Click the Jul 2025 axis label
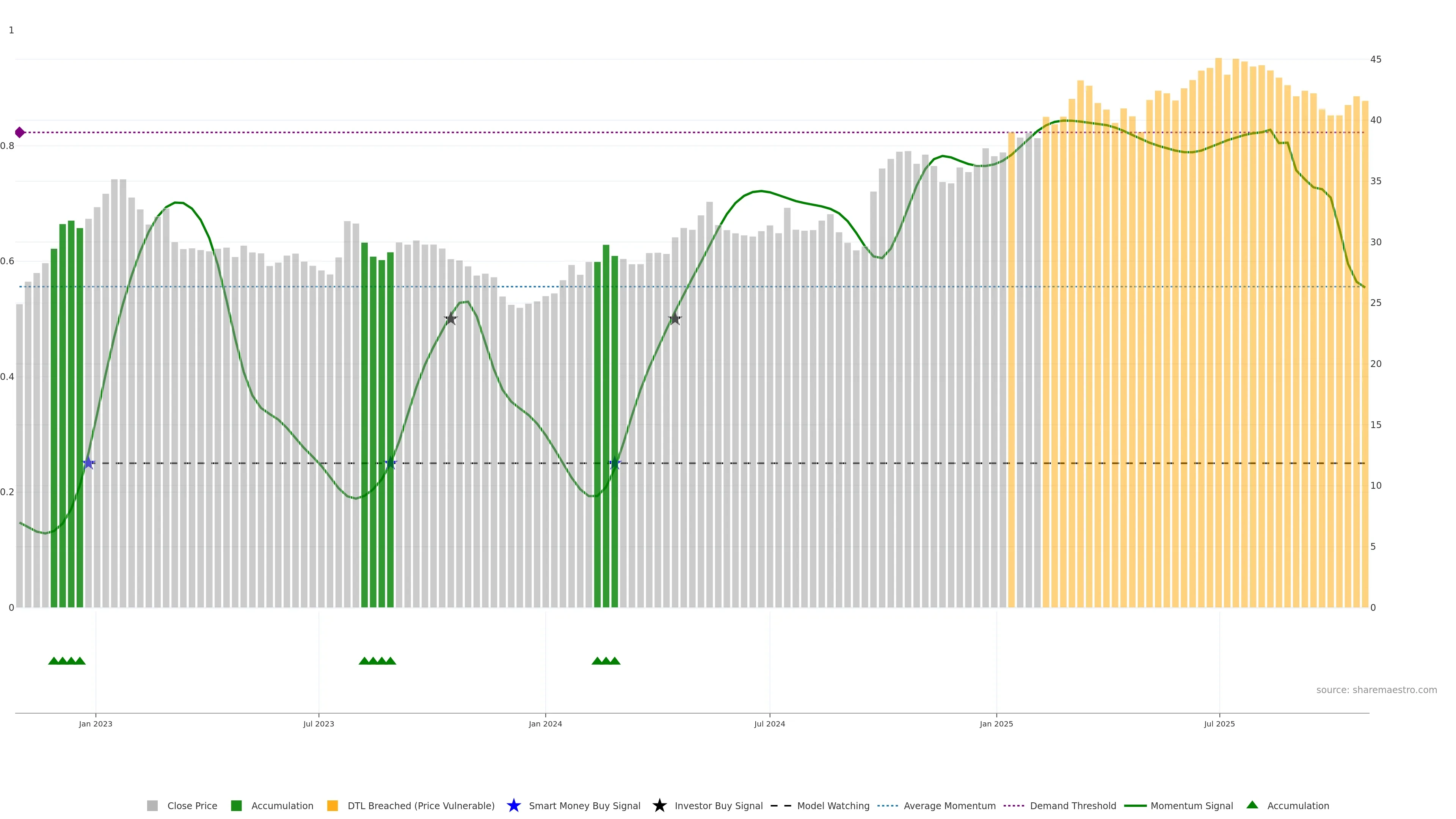This screenshot has width=1456, height=819. coord(1219,723)
